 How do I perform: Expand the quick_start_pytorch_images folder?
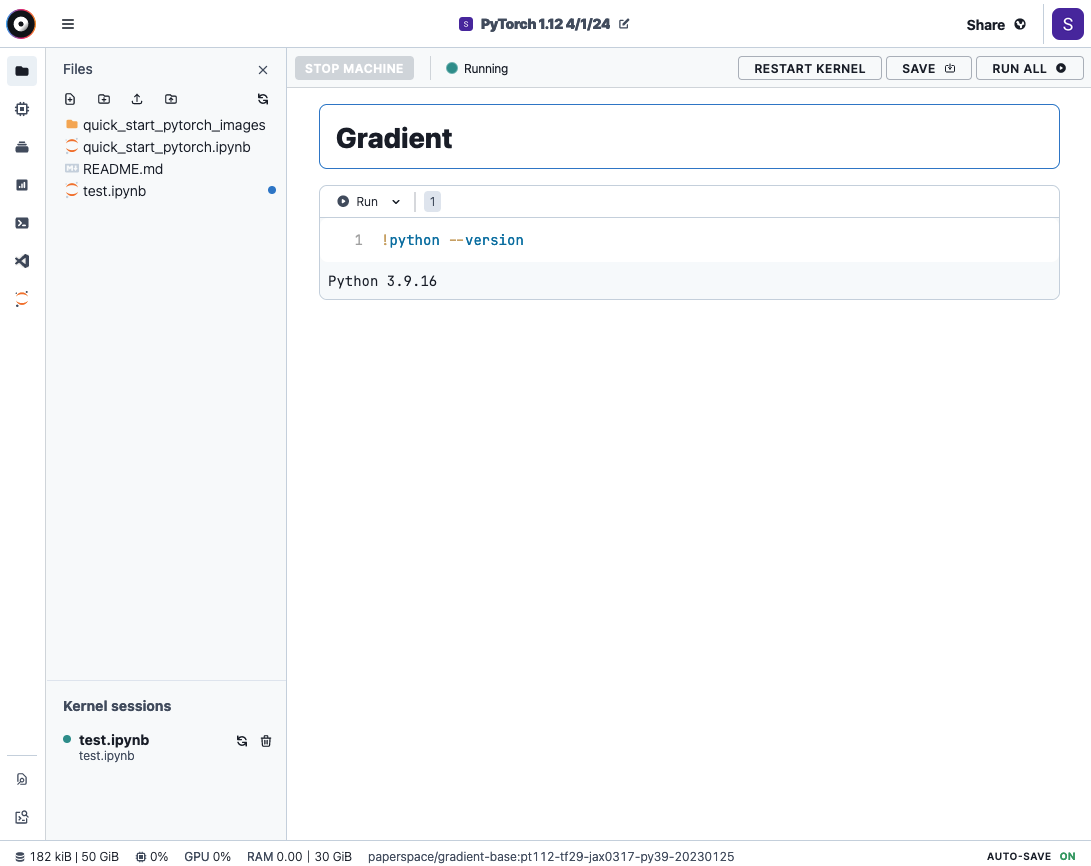point(174,125)
